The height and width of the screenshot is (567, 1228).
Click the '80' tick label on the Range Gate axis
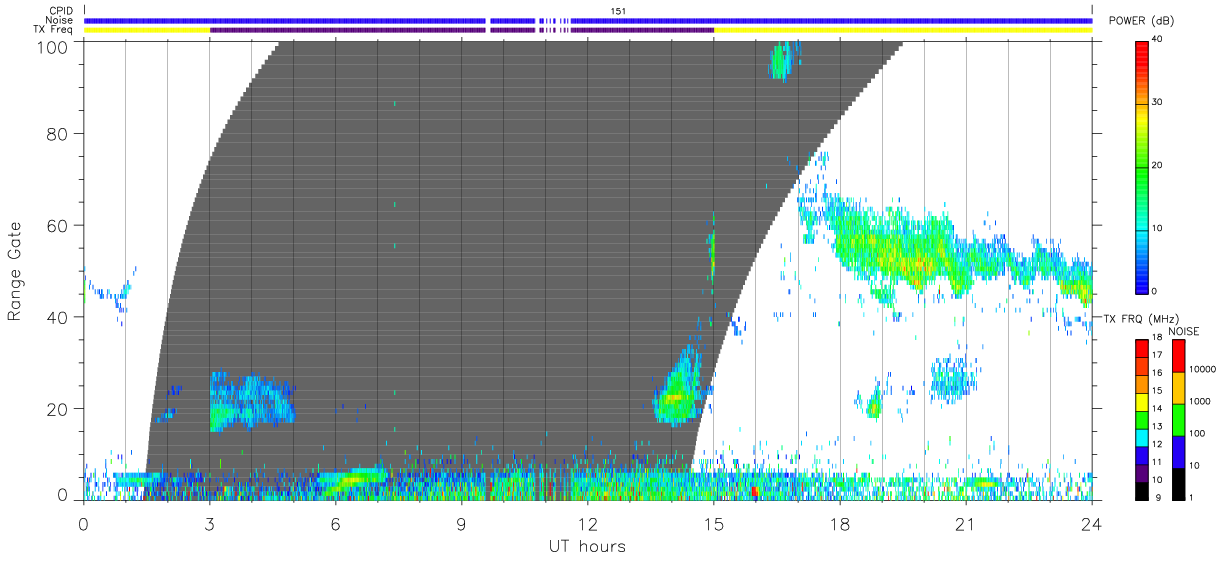[x=58, y=133]
